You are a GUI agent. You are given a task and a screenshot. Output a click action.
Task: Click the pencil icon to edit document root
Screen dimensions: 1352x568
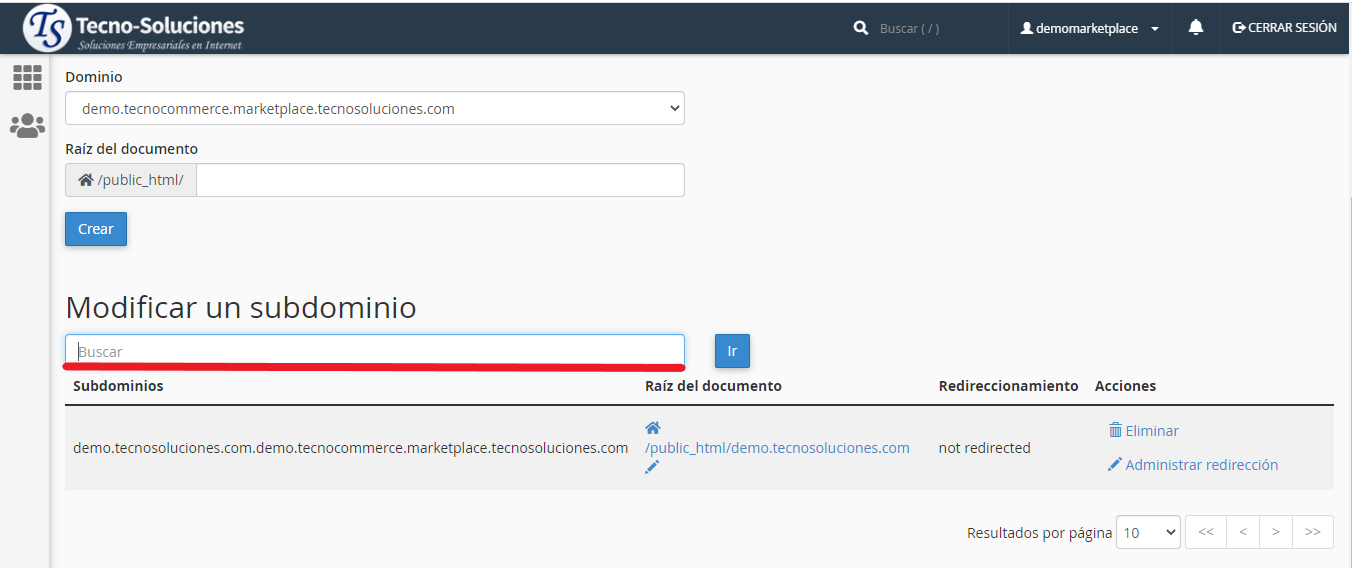click(x=652, y=467)
